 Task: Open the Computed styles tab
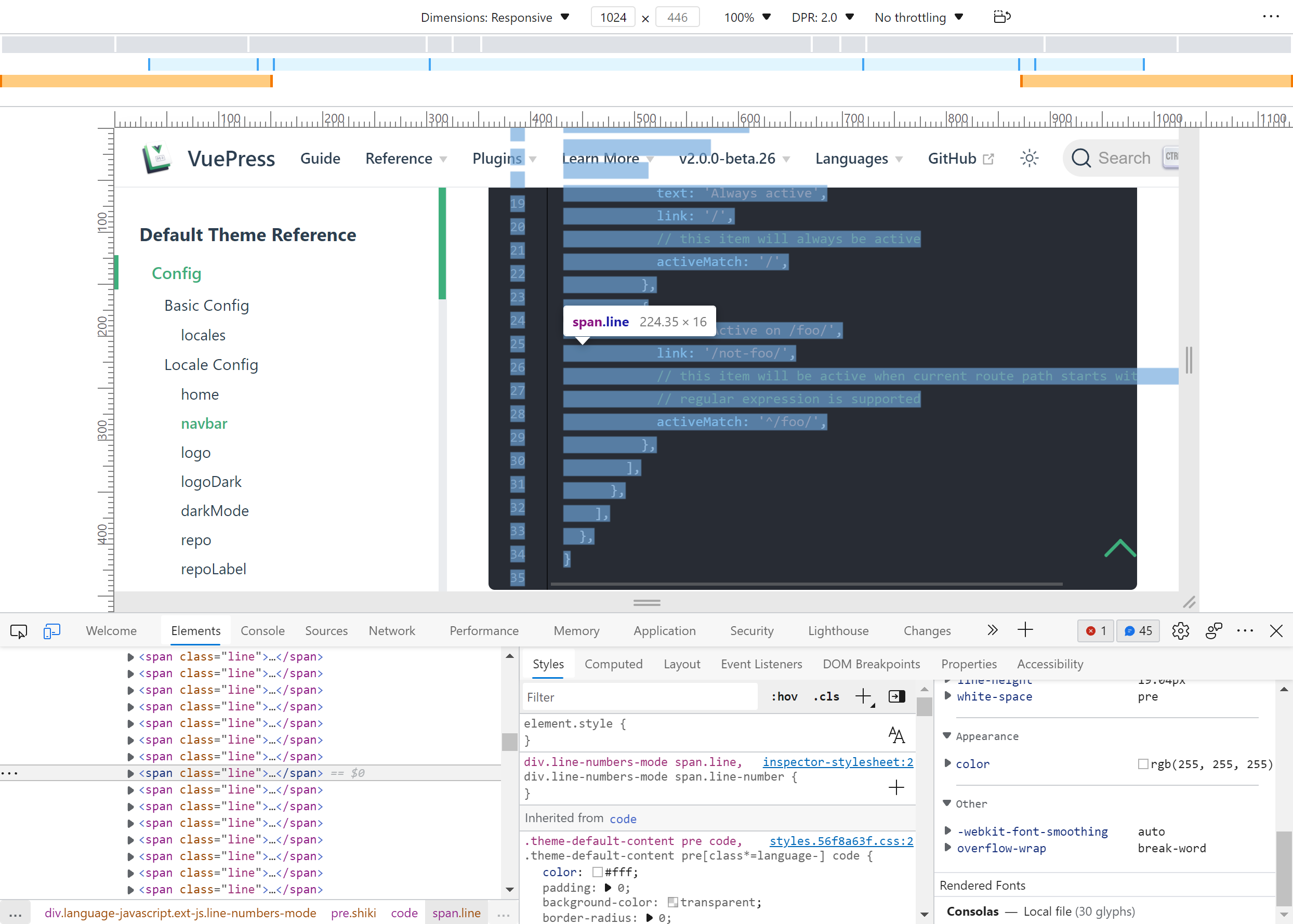[x=613, y=664]
